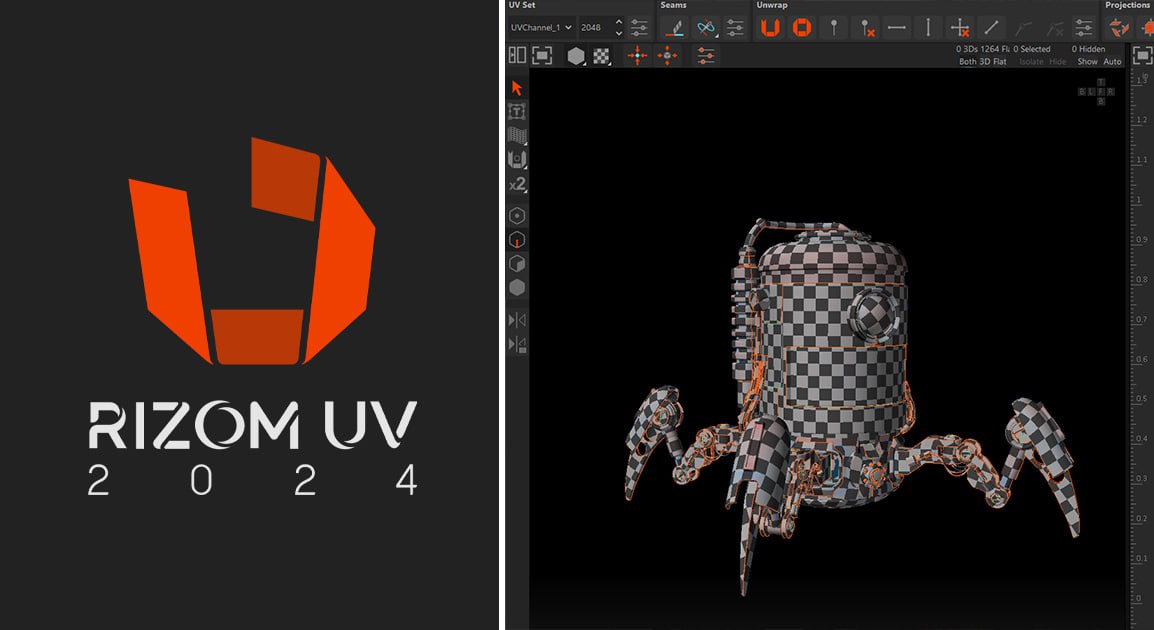Open the UVChannel_1 dropdown
1154x630 pixels.
click(540, 28)
